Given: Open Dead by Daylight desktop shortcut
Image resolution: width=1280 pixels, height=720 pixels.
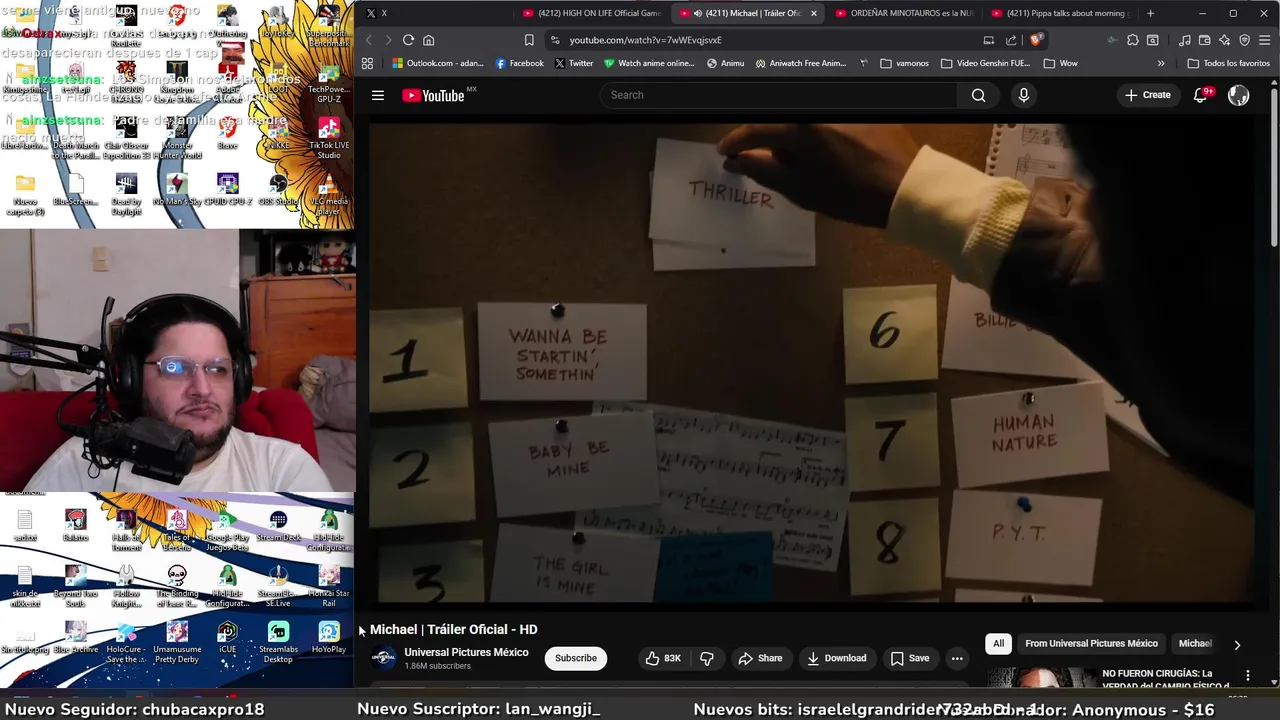Looking at the screenshot, I should (x=126, y=194).
